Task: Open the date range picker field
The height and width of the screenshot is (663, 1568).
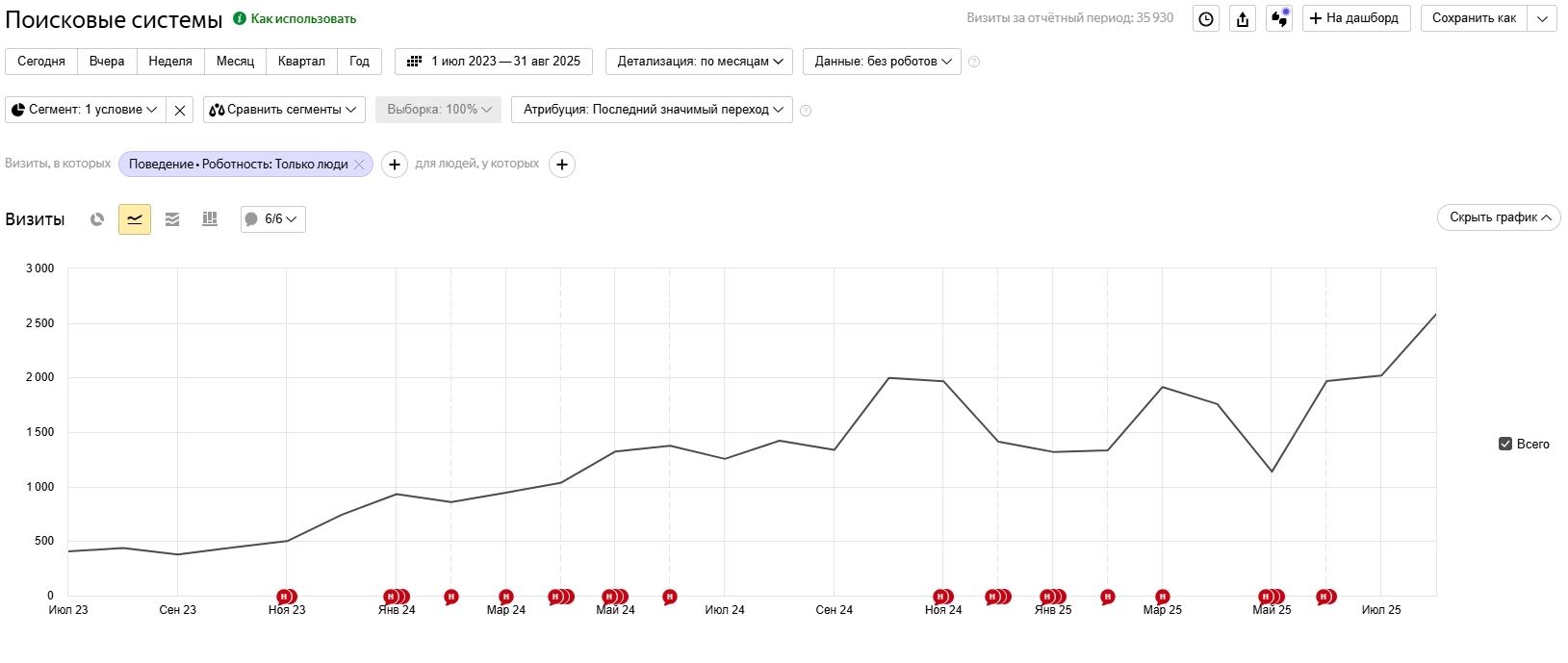Action: pos(494,62)
